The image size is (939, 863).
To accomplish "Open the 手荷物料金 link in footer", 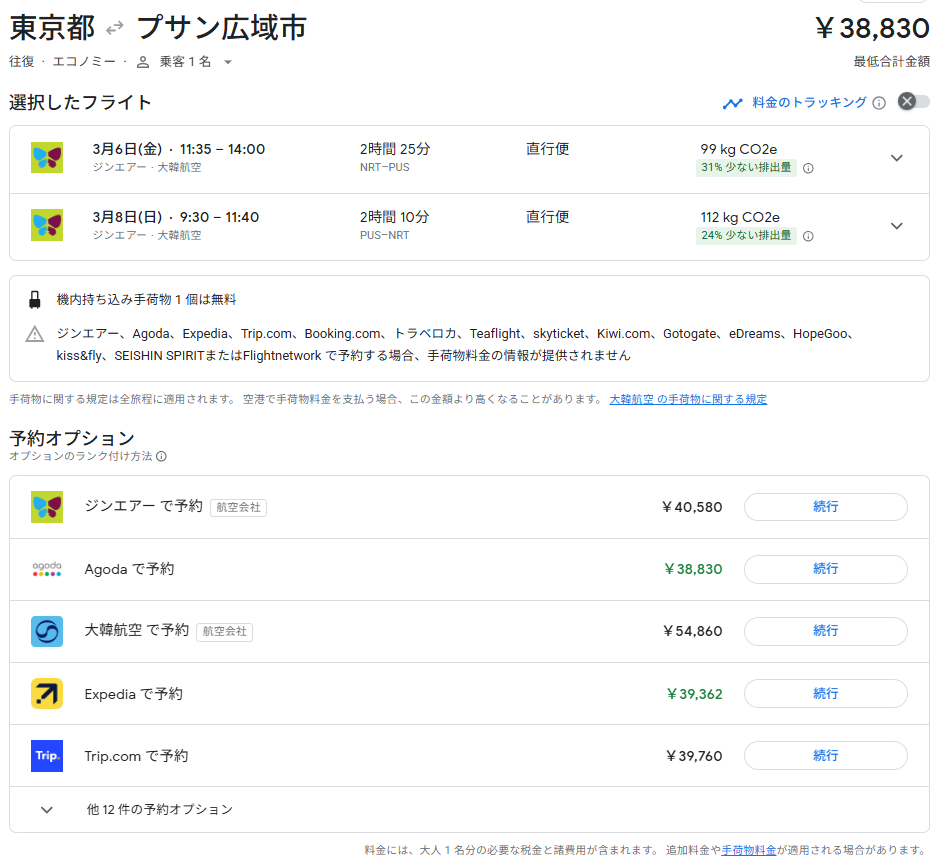I will coord(749,850).
